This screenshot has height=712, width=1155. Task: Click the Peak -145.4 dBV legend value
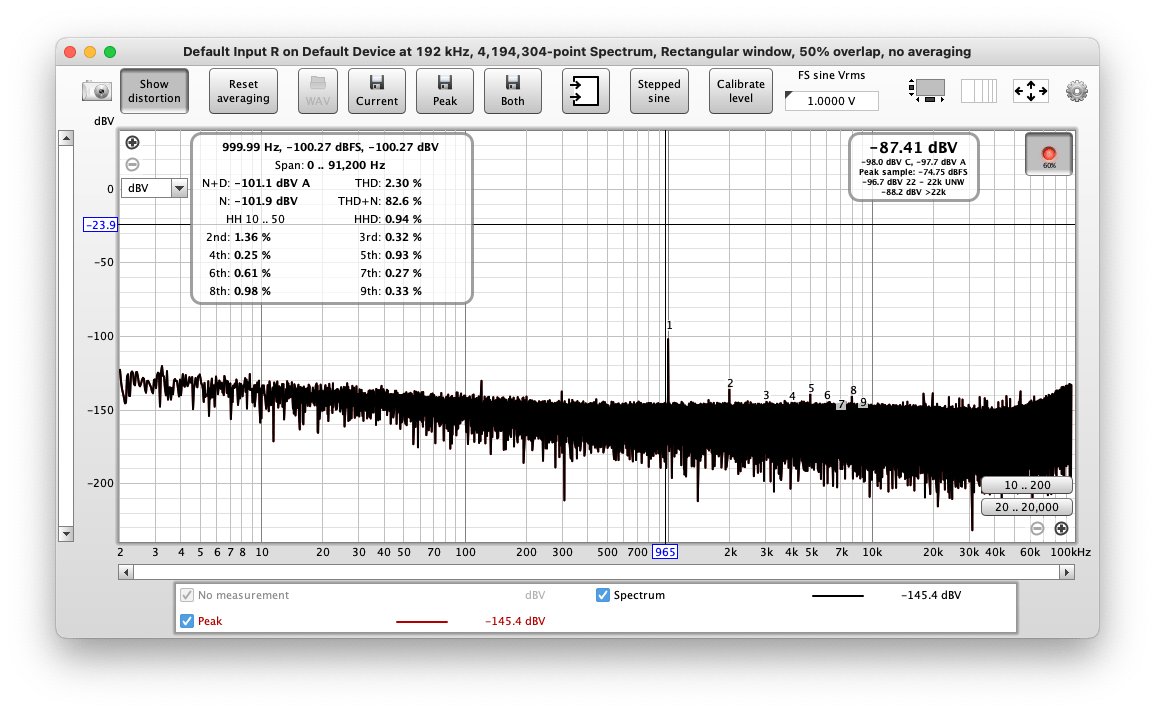click(x=515, y=621)
